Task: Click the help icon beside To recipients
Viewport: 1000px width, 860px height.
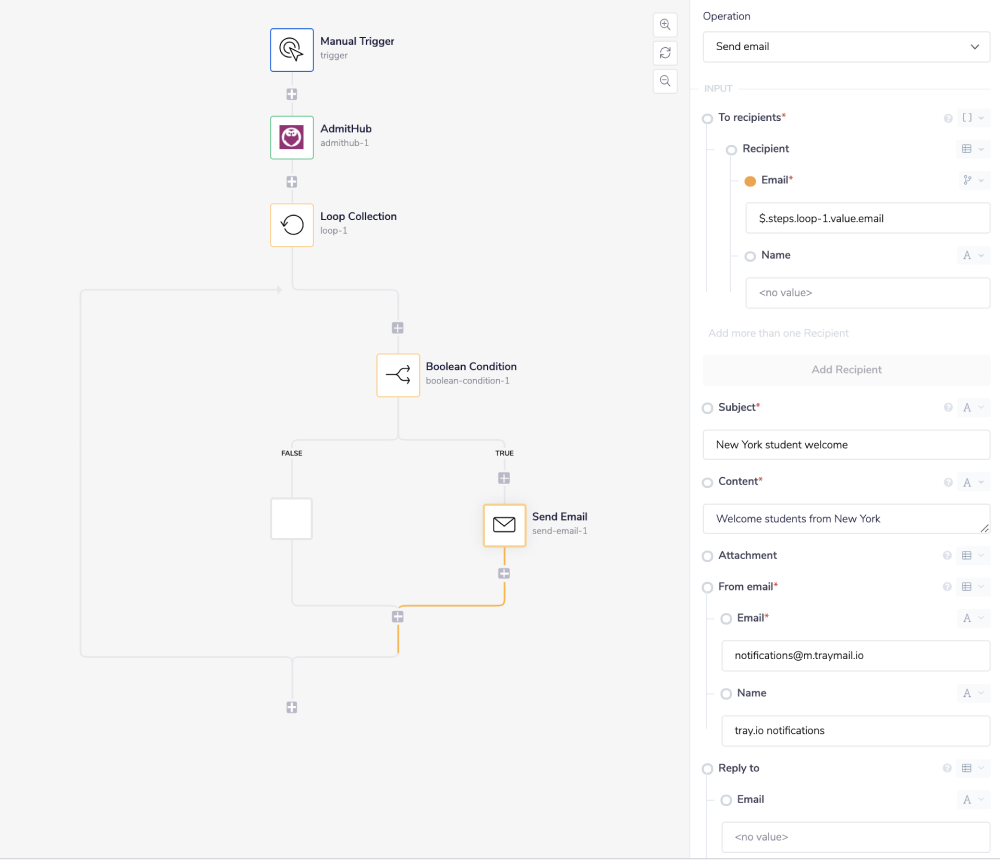Action: (x=947, y=117)
